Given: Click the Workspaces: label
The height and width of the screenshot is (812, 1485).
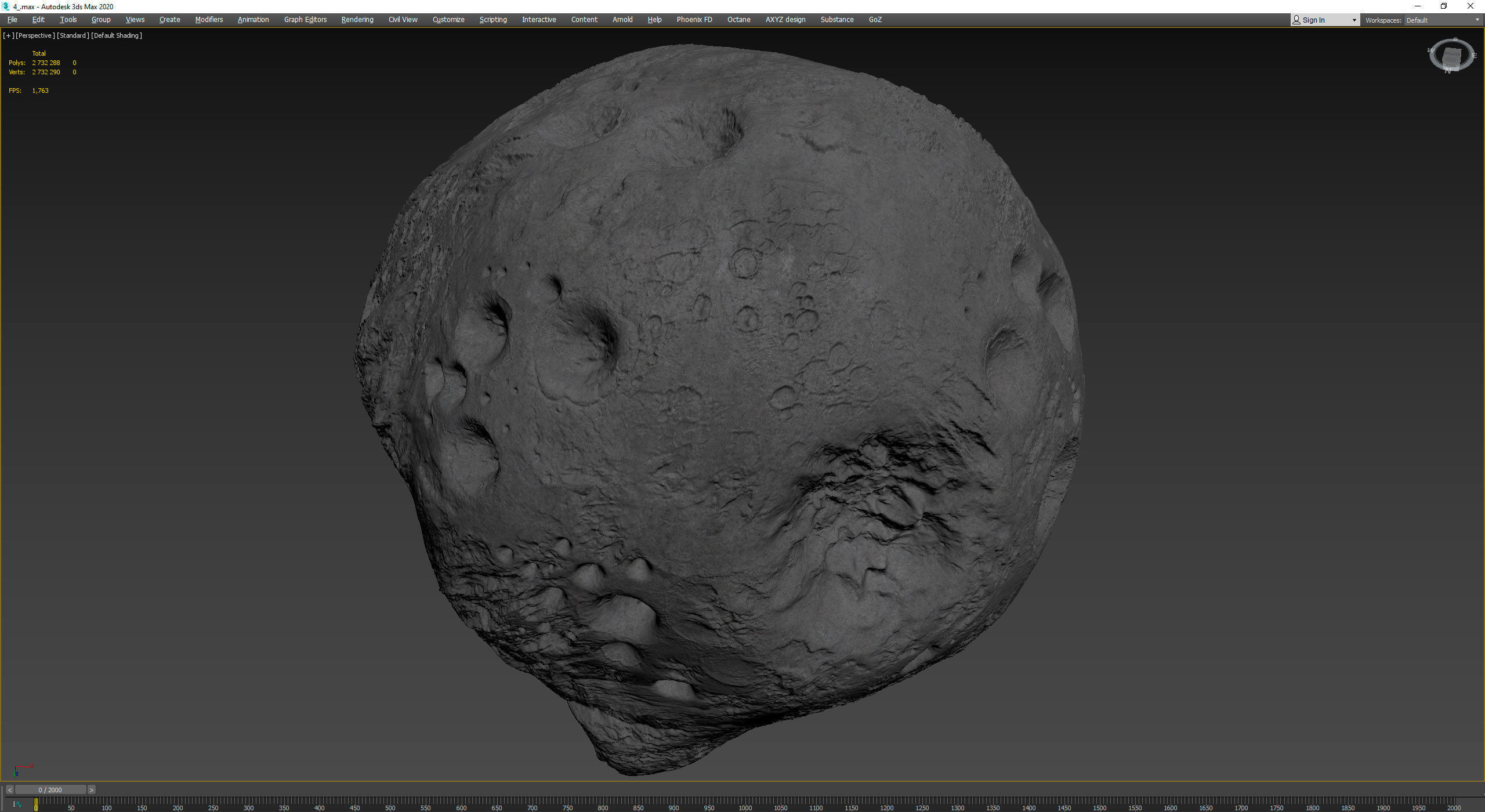Looking at the screenshot, I should 1383,20.
